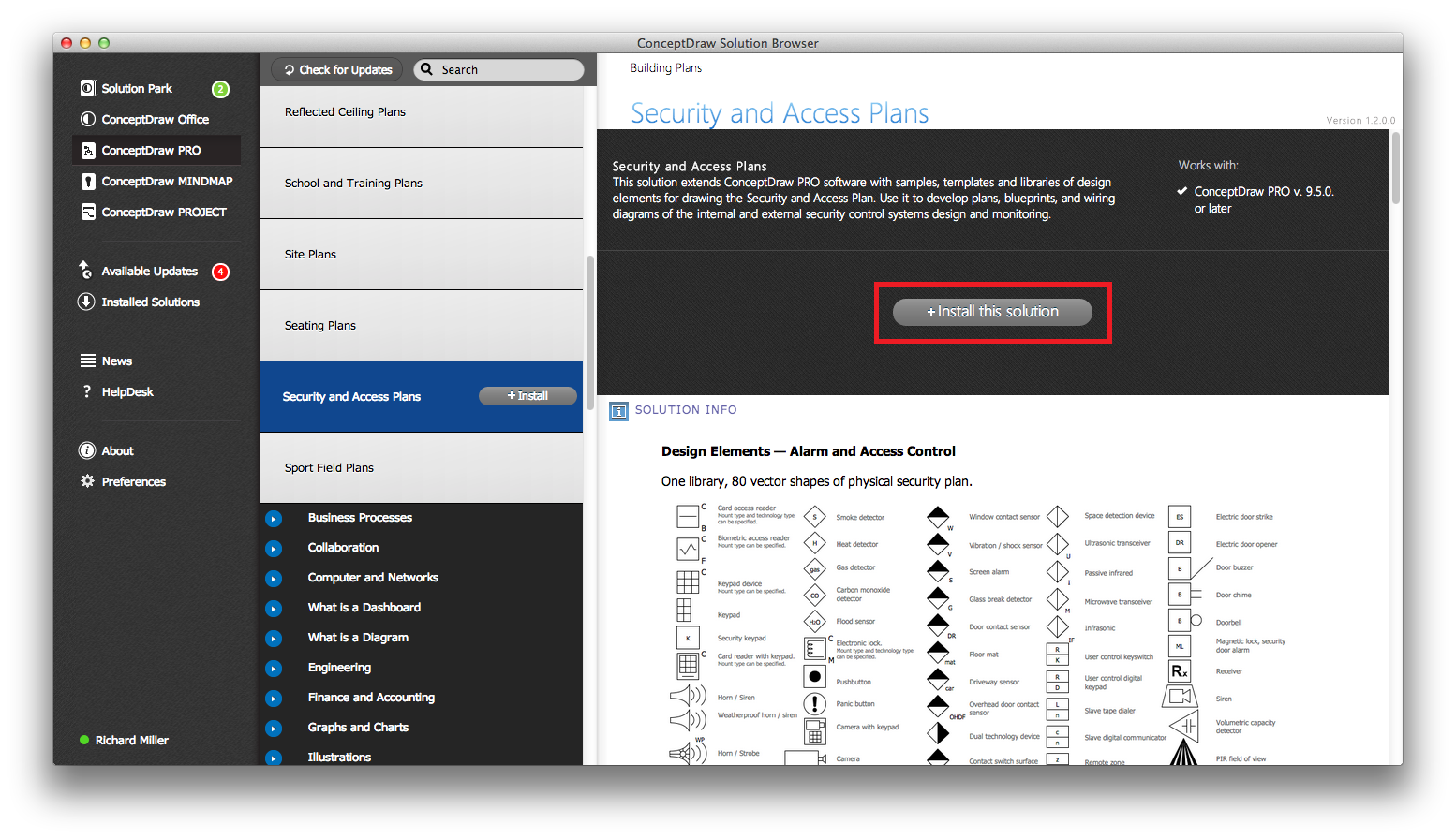Expand the Finance and Accounting category
The height and width of the screenshot is (839, 1456).
coord(274,699)
